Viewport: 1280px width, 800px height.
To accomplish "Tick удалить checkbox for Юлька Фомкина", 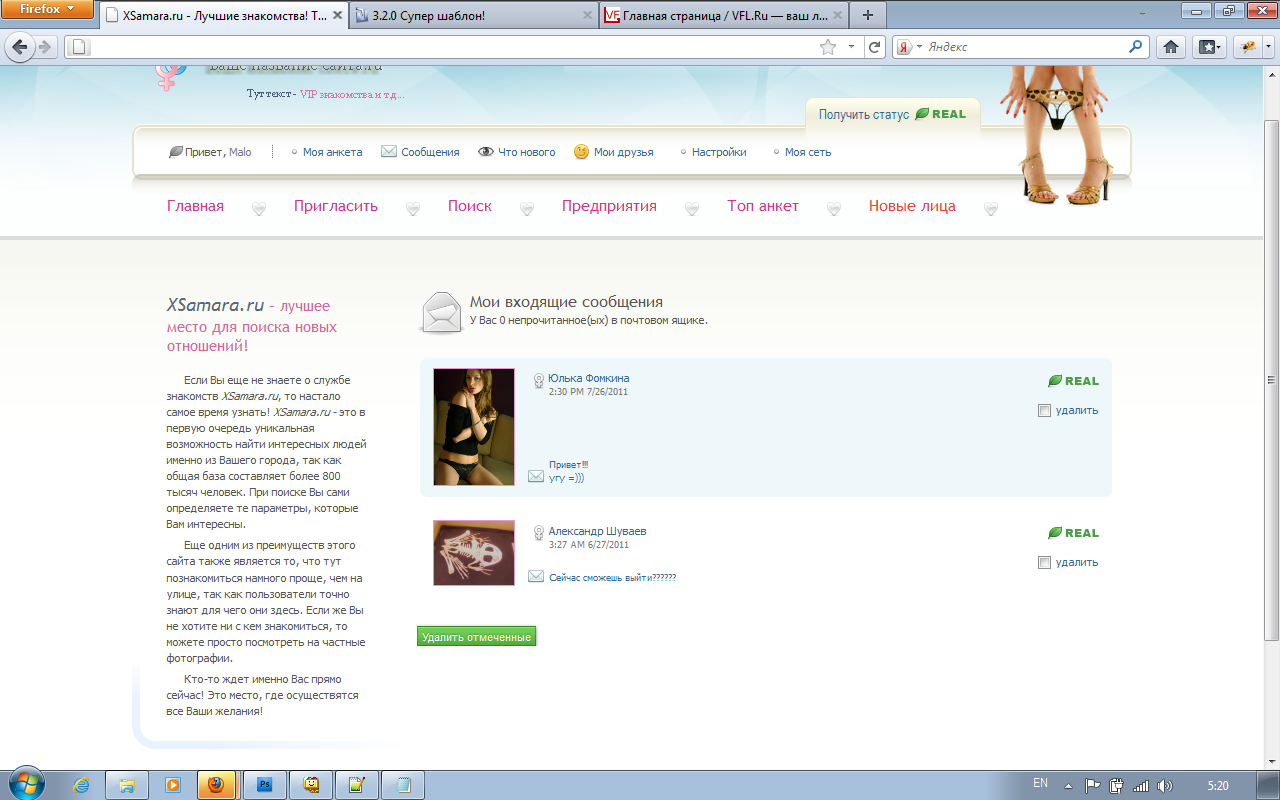I will coord(1045,410).
